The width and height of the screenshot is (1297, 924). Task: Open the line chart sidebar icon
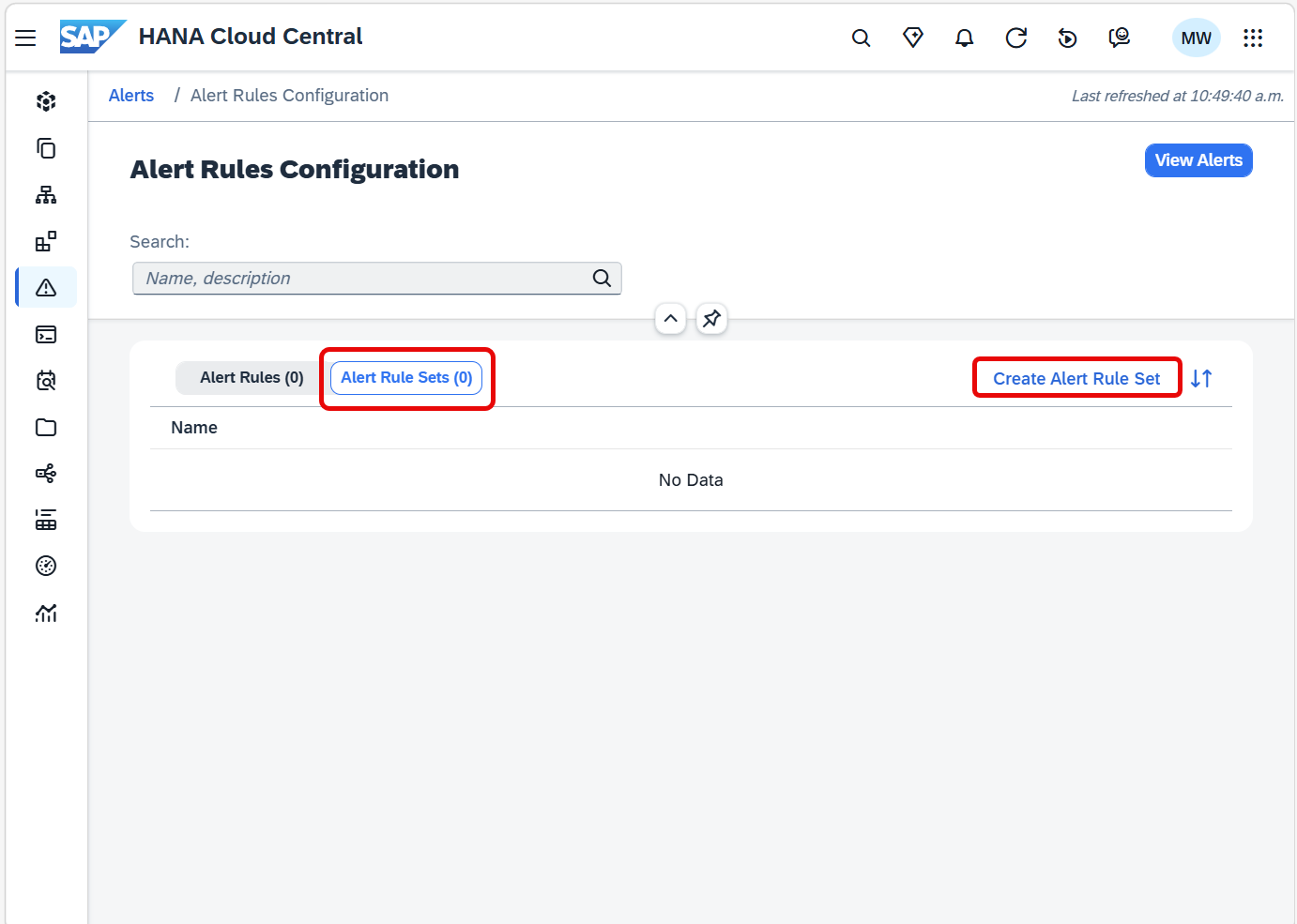(46, 613)
